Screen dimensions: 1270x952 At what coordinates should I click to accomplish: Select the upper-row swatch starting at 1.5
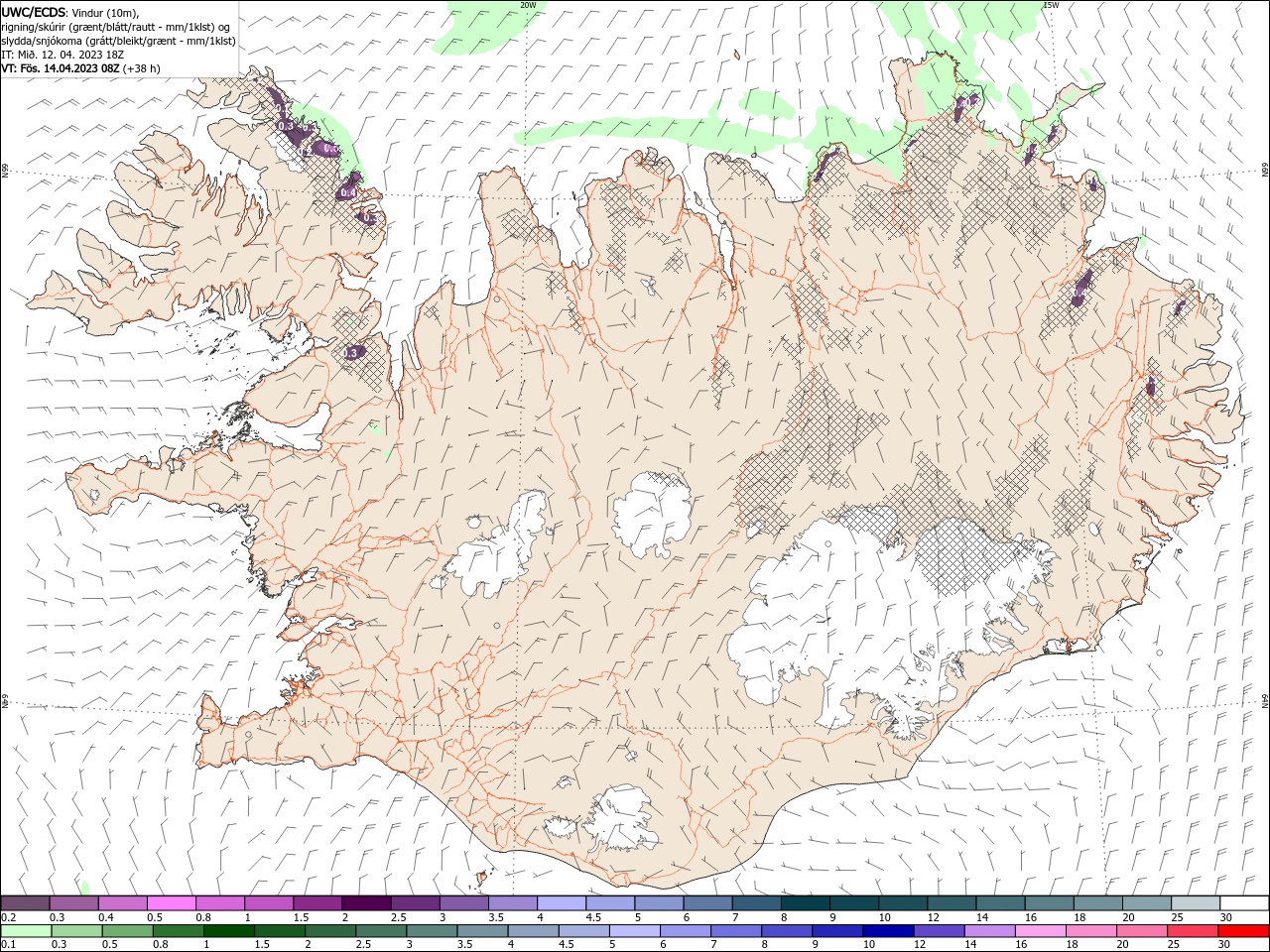point(317,902)
